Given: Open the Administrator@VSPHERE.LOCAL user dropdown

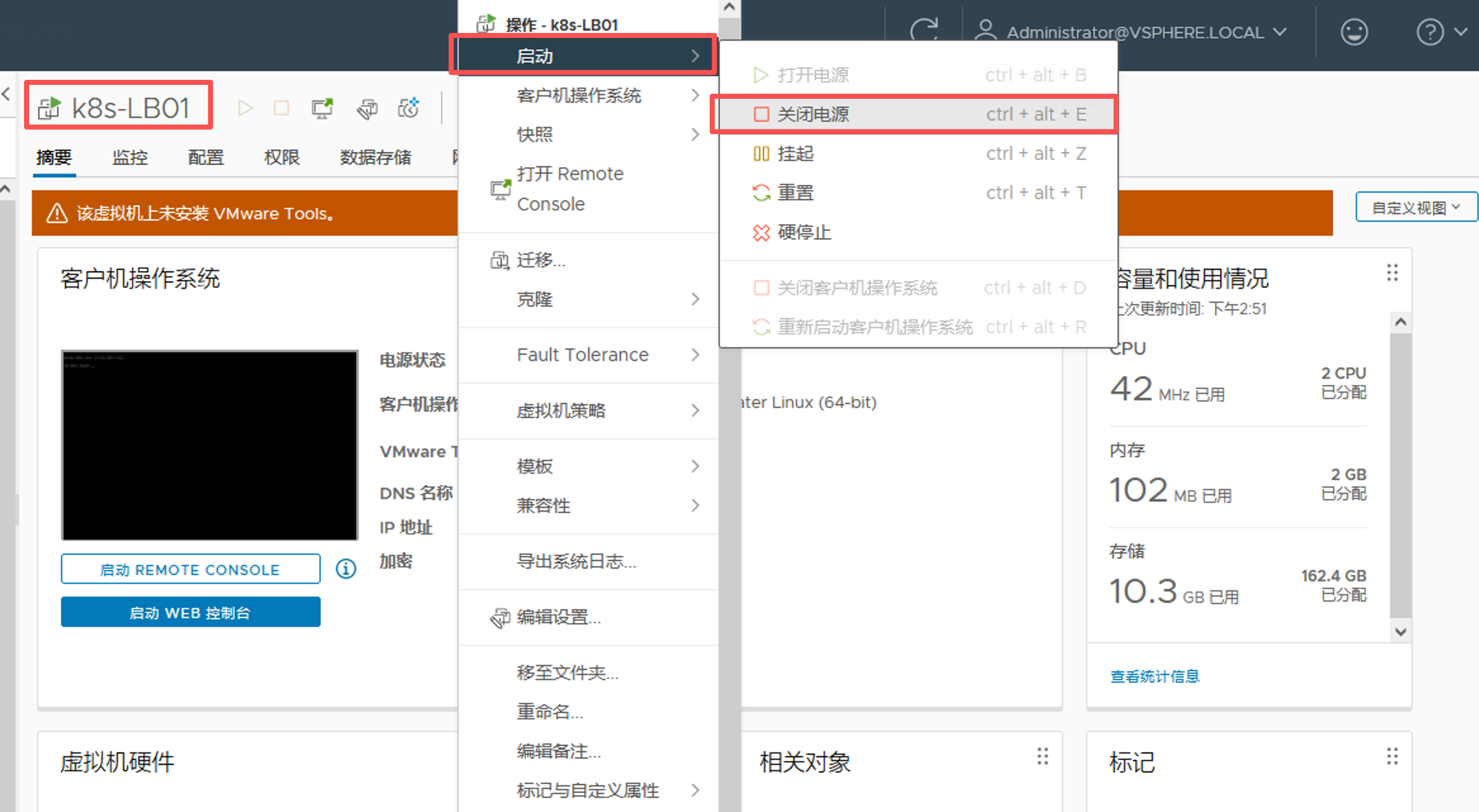Looking at the screenshot, I should [1130, 32].
